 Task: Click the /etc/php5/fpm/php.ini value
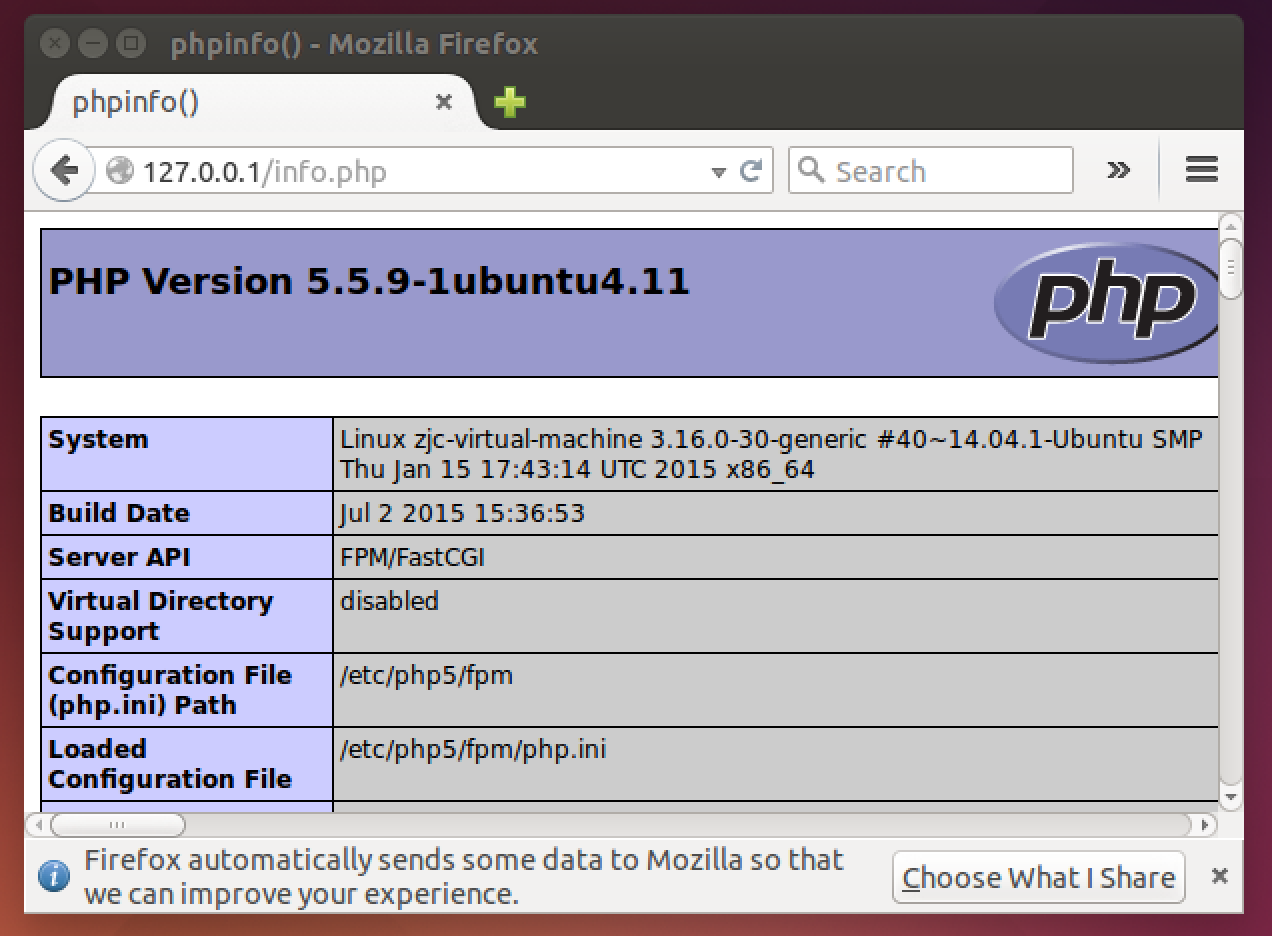pos(473,749)
